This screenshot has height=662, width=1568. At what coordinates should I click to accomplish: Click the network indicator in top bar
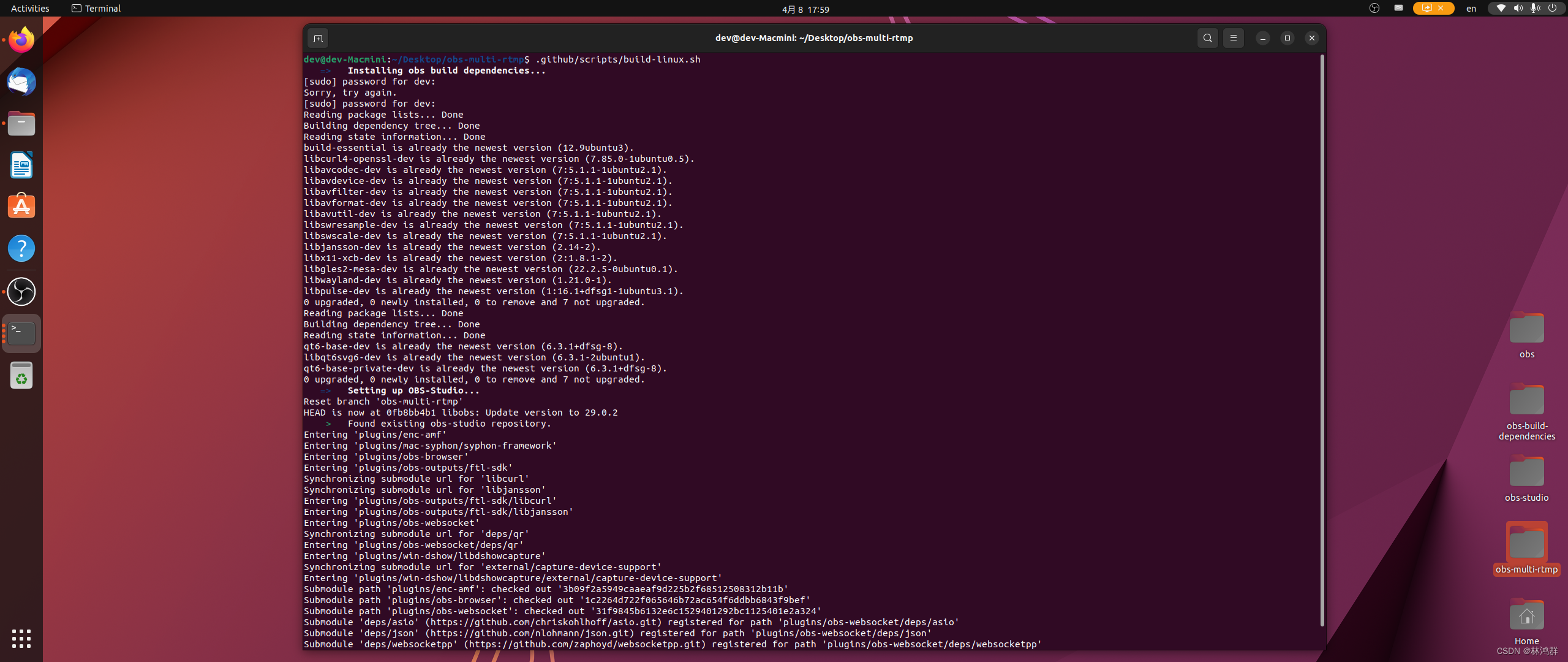coord(1501,9)
